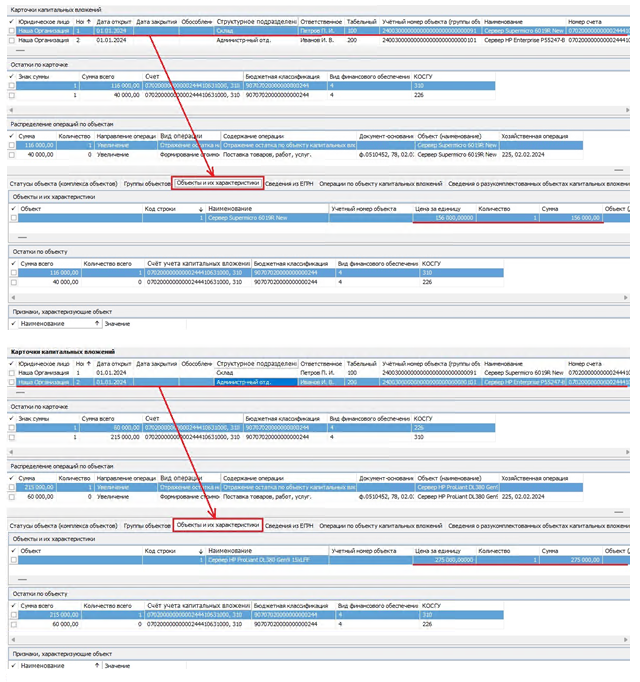Switch to Сведения из ЕГРН tab above HP ProLiant object
The image size is (640, 682).
click(291, 524)
